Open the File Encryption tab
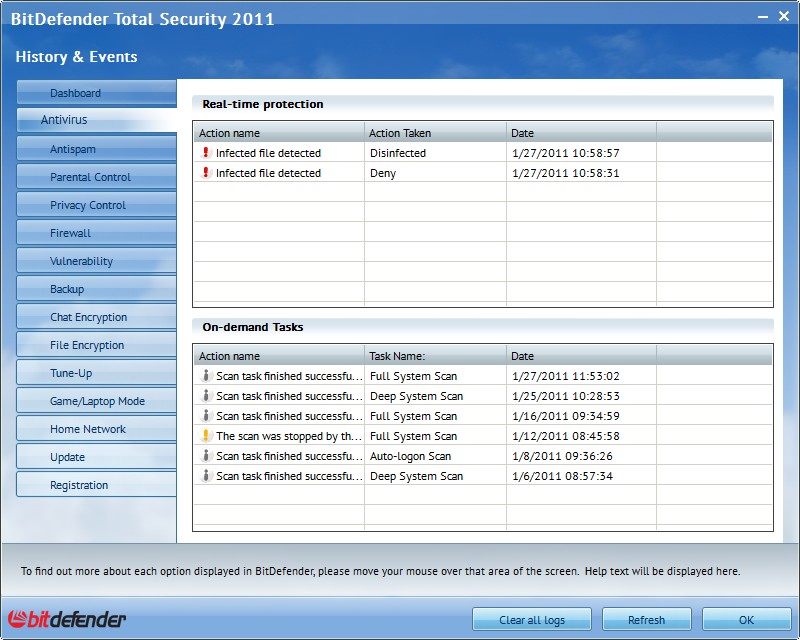 tap(96, 346)
